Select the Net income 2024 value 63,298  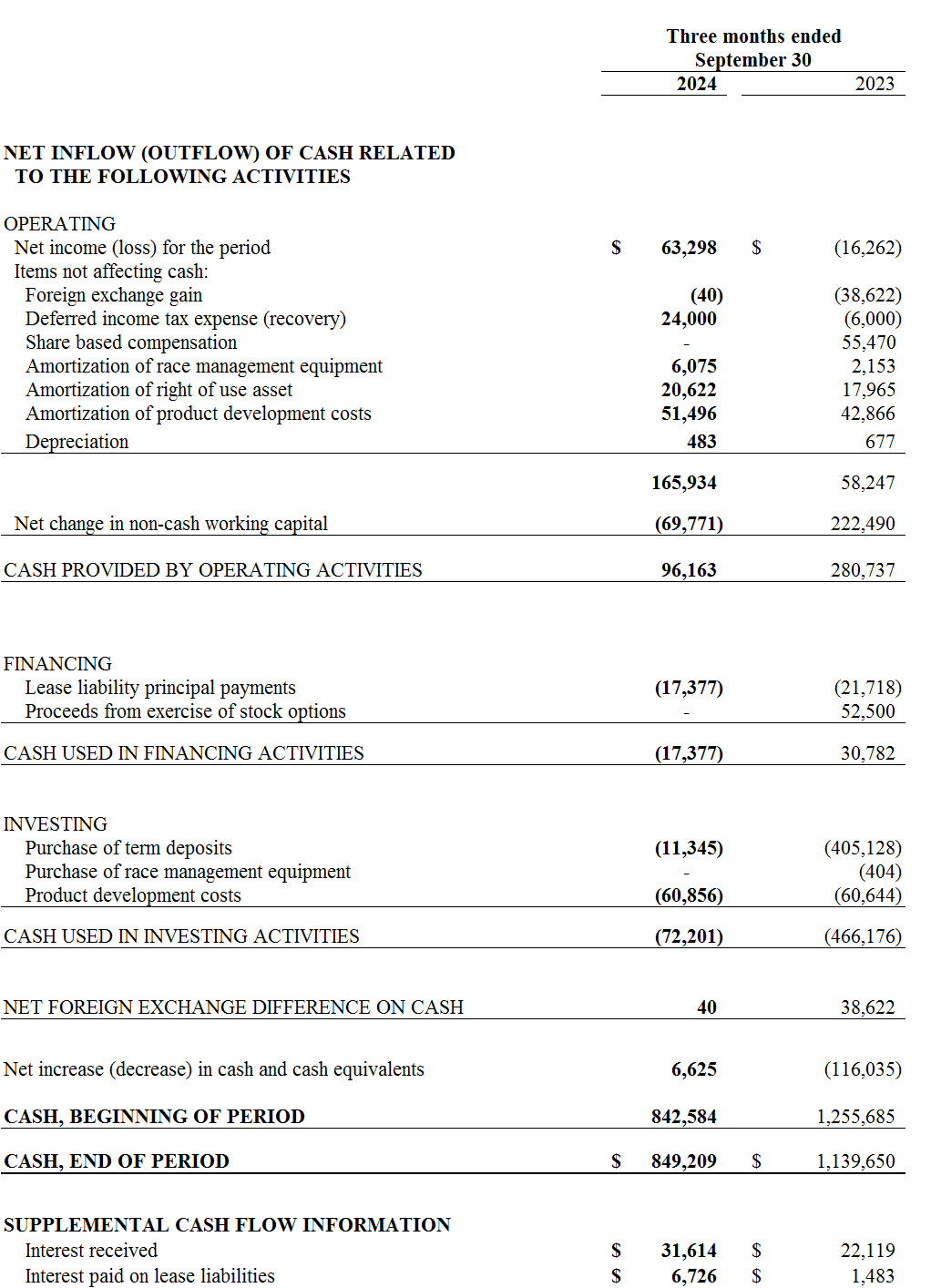pyautogui.click(x=689, y=248)
